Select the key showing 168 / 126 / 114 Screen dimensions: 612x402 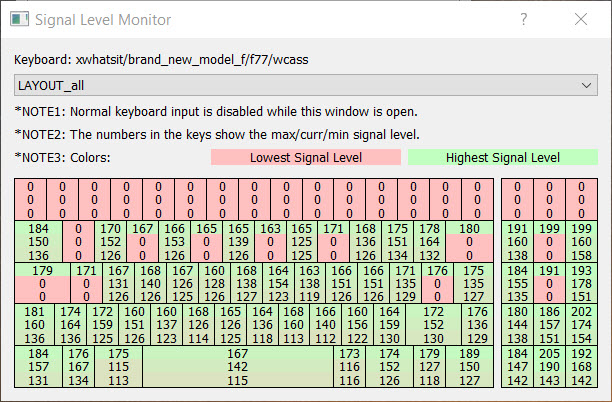pos(199,325)
